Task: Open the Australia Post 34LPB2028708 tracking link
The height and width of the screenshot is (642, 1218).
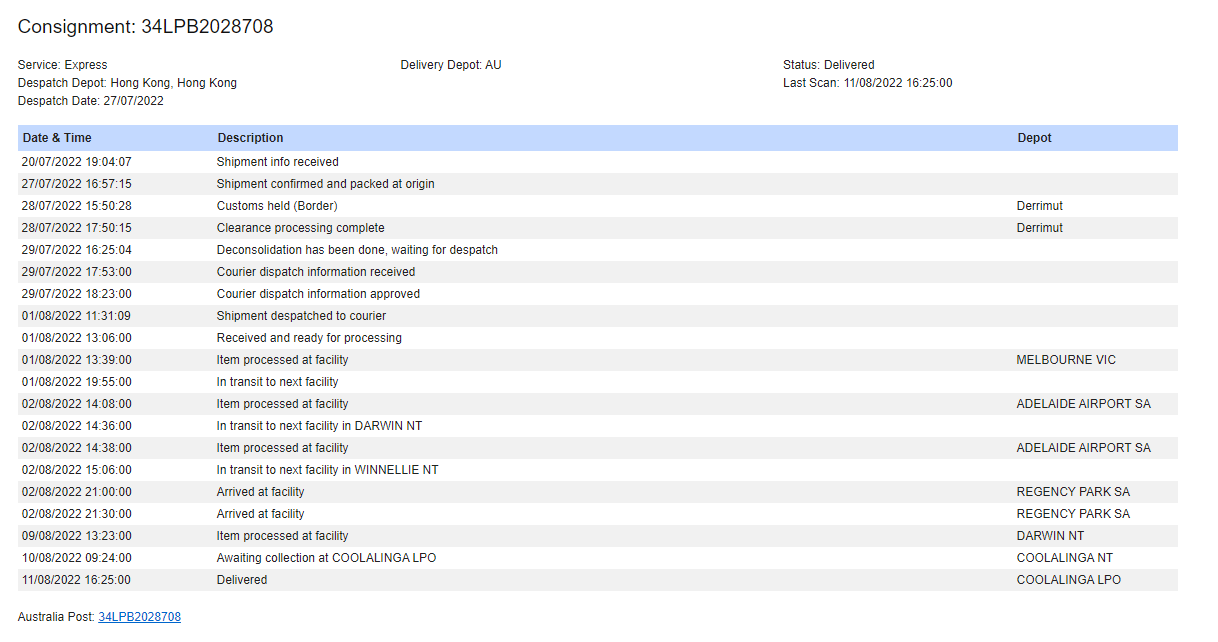Action: click(139, 617)
